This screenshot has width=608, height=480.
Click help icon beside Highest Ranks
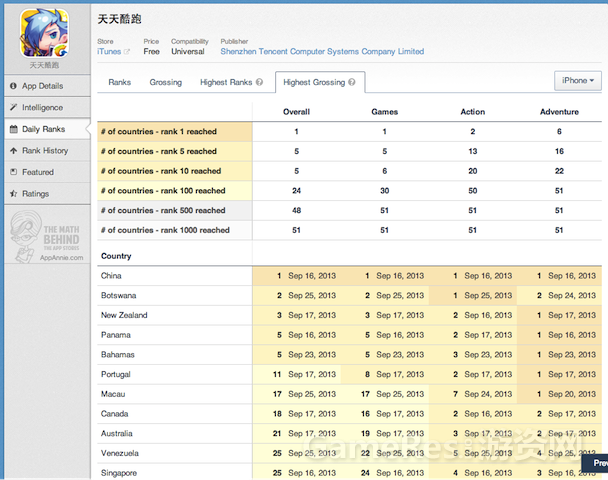[259, 82]
